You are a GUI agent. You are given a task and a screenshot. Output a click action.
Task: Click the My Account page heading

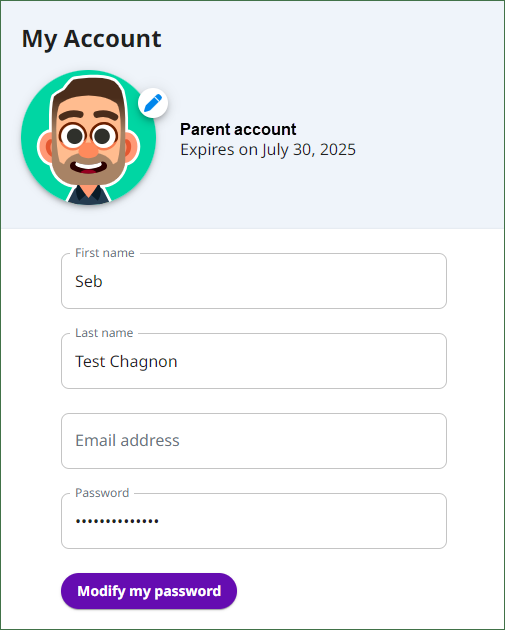92,39
